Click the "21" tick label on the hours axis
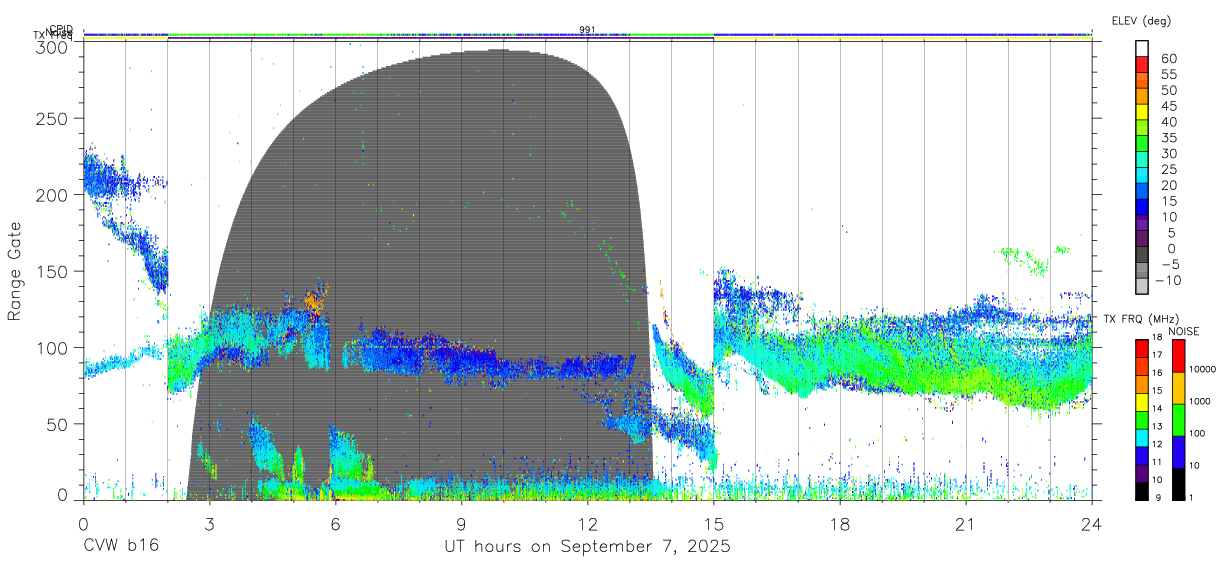Image resolution: width=1228 pixels, height=567 pixels. point(965,523)
